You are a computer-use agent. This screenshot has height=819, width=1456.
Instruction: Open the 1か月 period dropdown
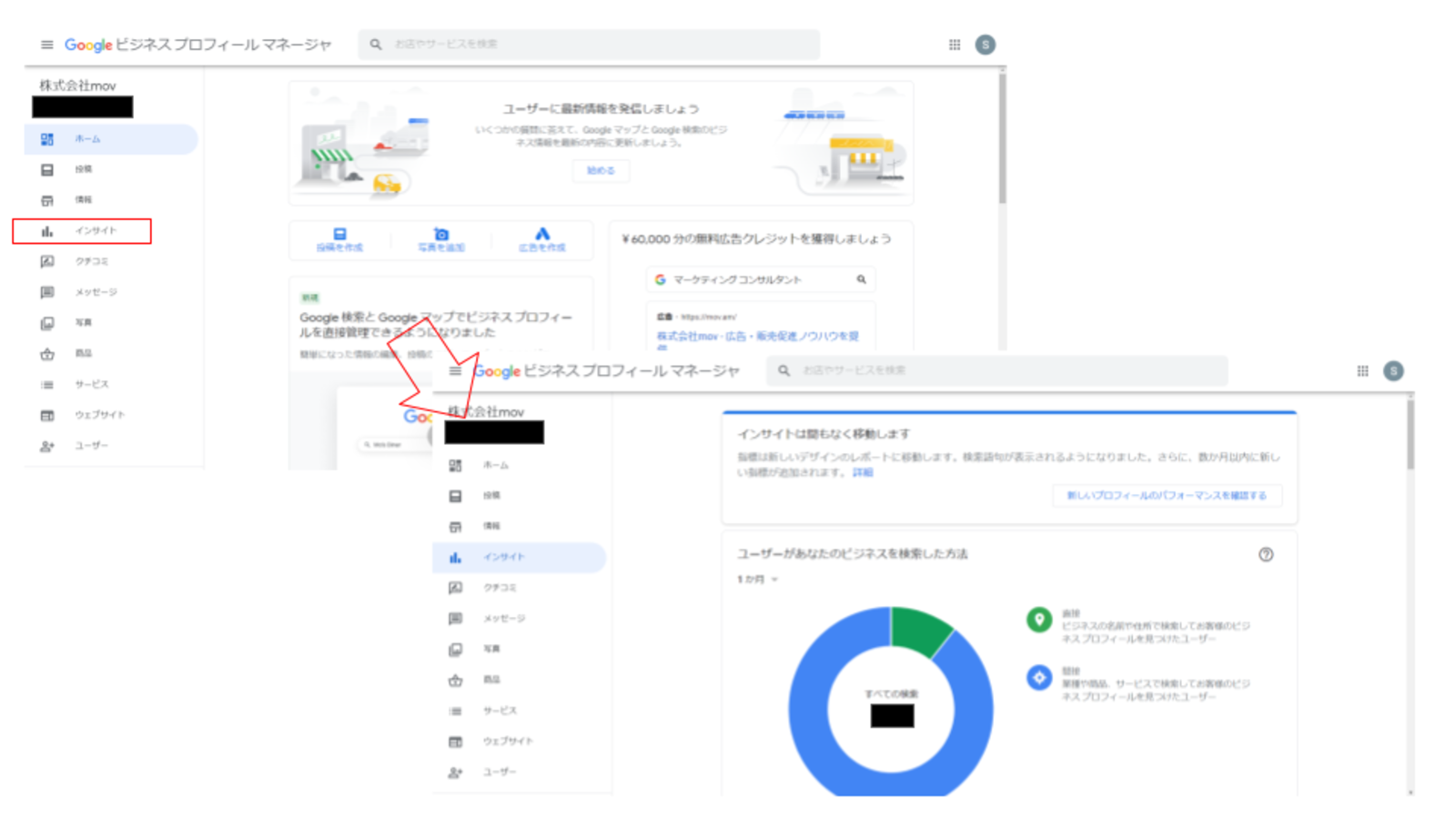tap(757, 580)
